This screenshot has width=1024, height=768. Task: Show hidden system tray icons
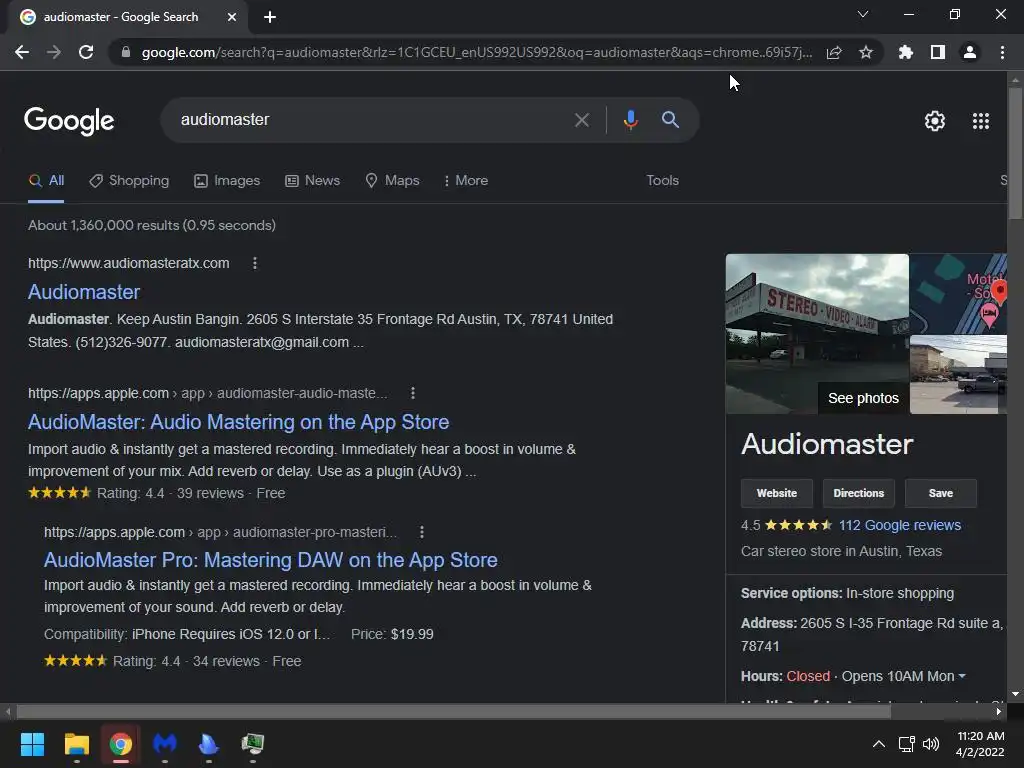pyautogui.click(x=879, y=744)
